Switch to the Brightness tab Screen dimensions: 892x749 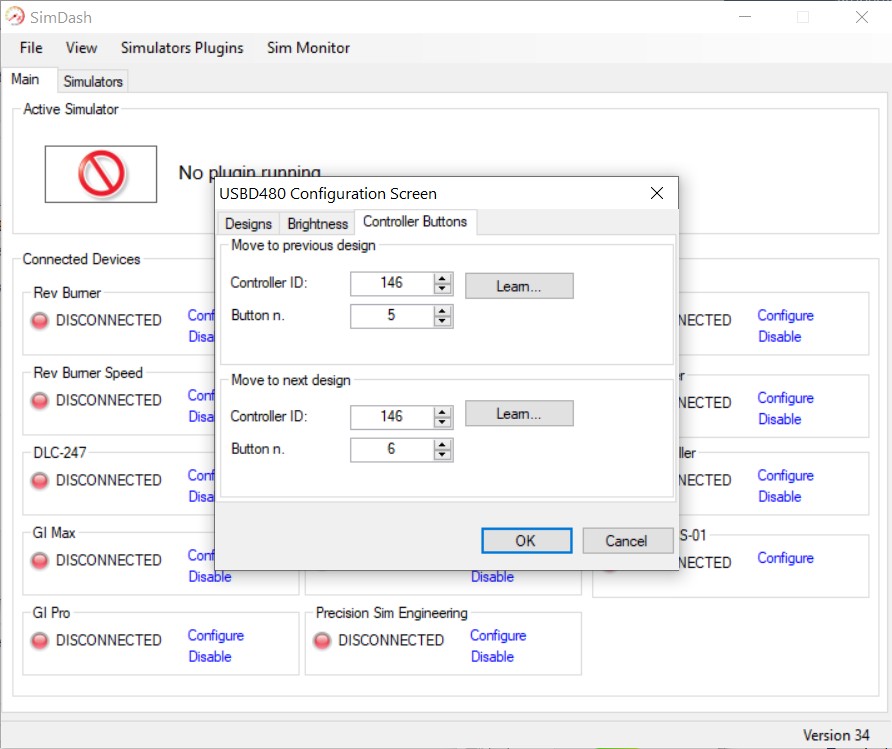[318, 223]
